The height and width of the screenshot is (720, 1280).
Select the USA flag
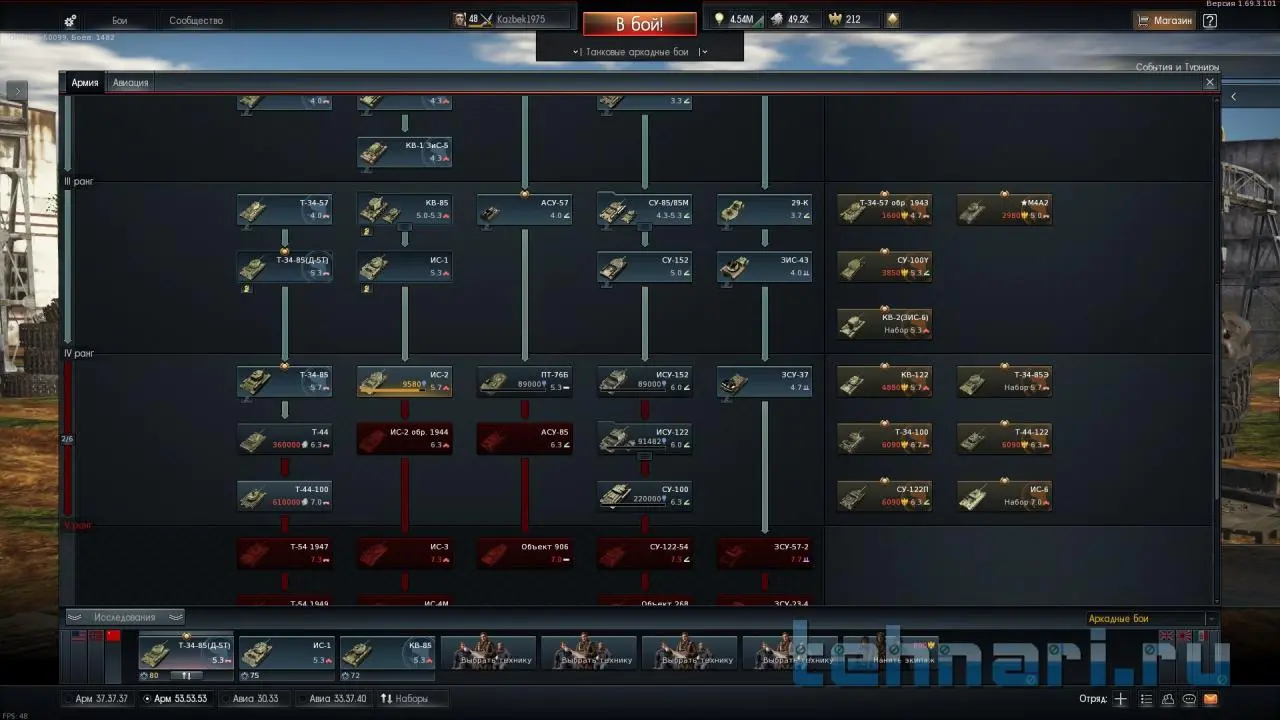[79, 636]
